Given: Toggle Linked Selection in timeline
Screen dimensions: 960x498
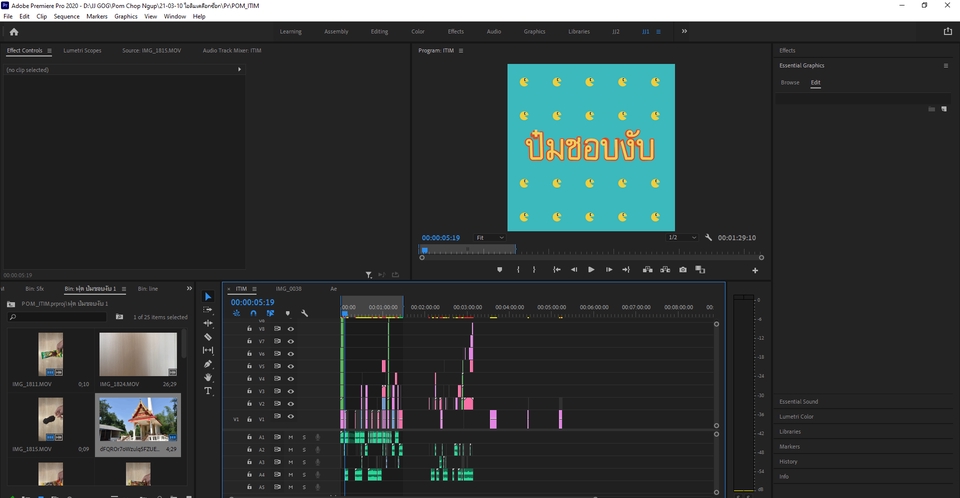Looking at the screenshot, I should (270, 313).
